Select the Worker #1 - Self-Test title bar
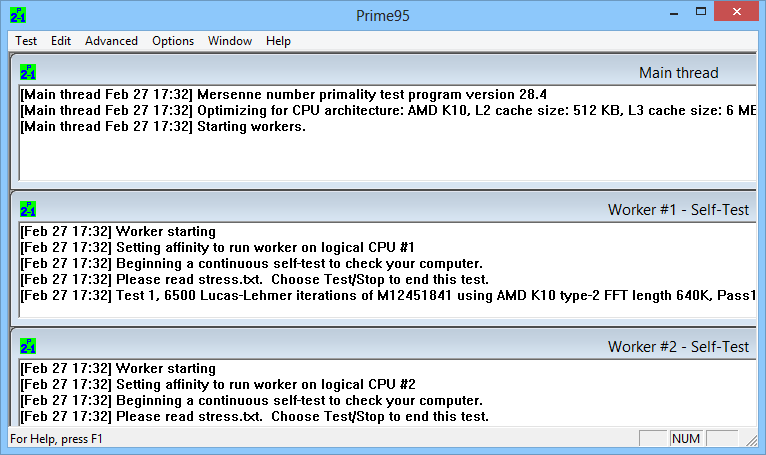 384,209
